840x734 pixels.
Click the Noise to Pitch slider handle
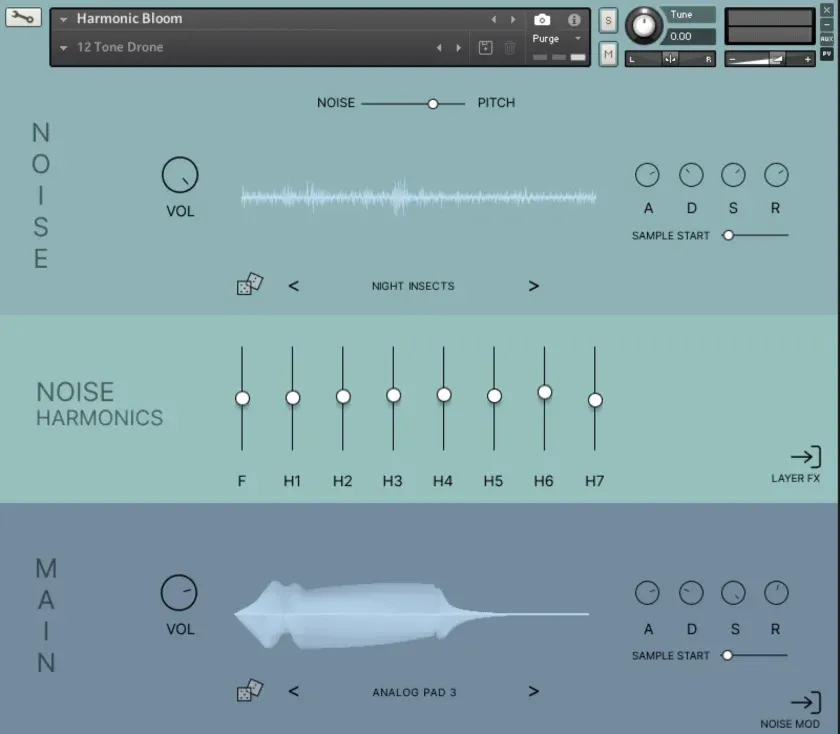pyautogui.click(x=433, y=103)
